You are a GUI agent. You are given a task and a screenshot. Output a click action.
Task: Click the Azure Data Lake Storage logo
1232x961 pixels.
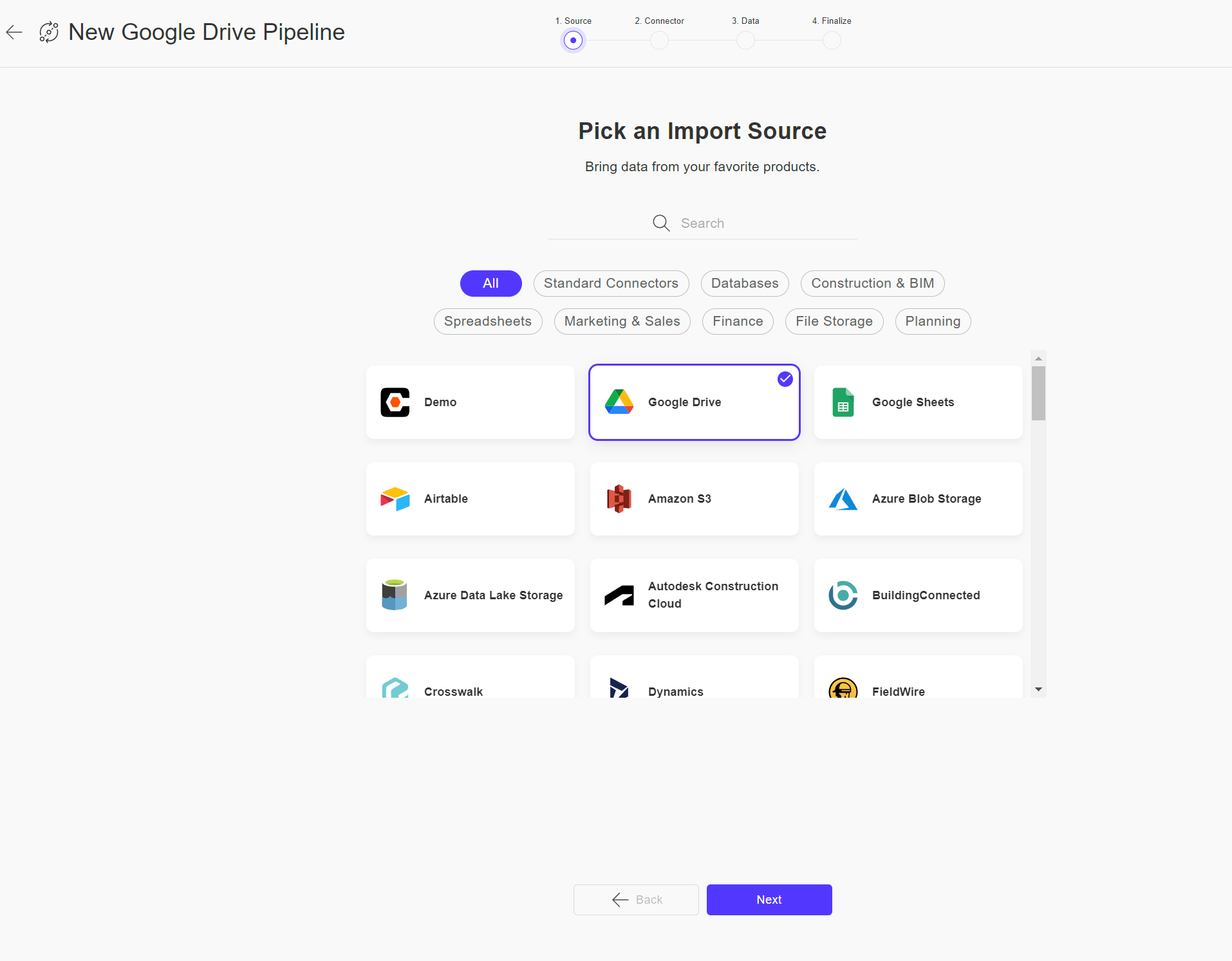(x=395, y=595)
